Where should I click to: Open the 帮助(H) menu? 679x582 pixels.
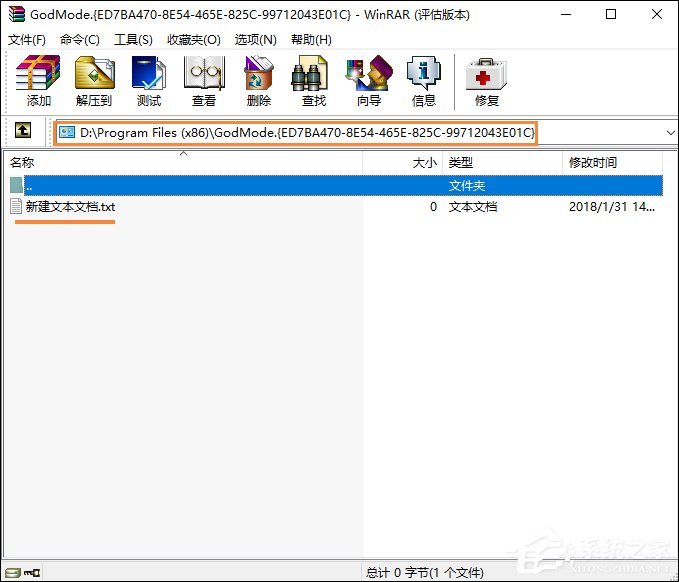[x=311, y=40]
